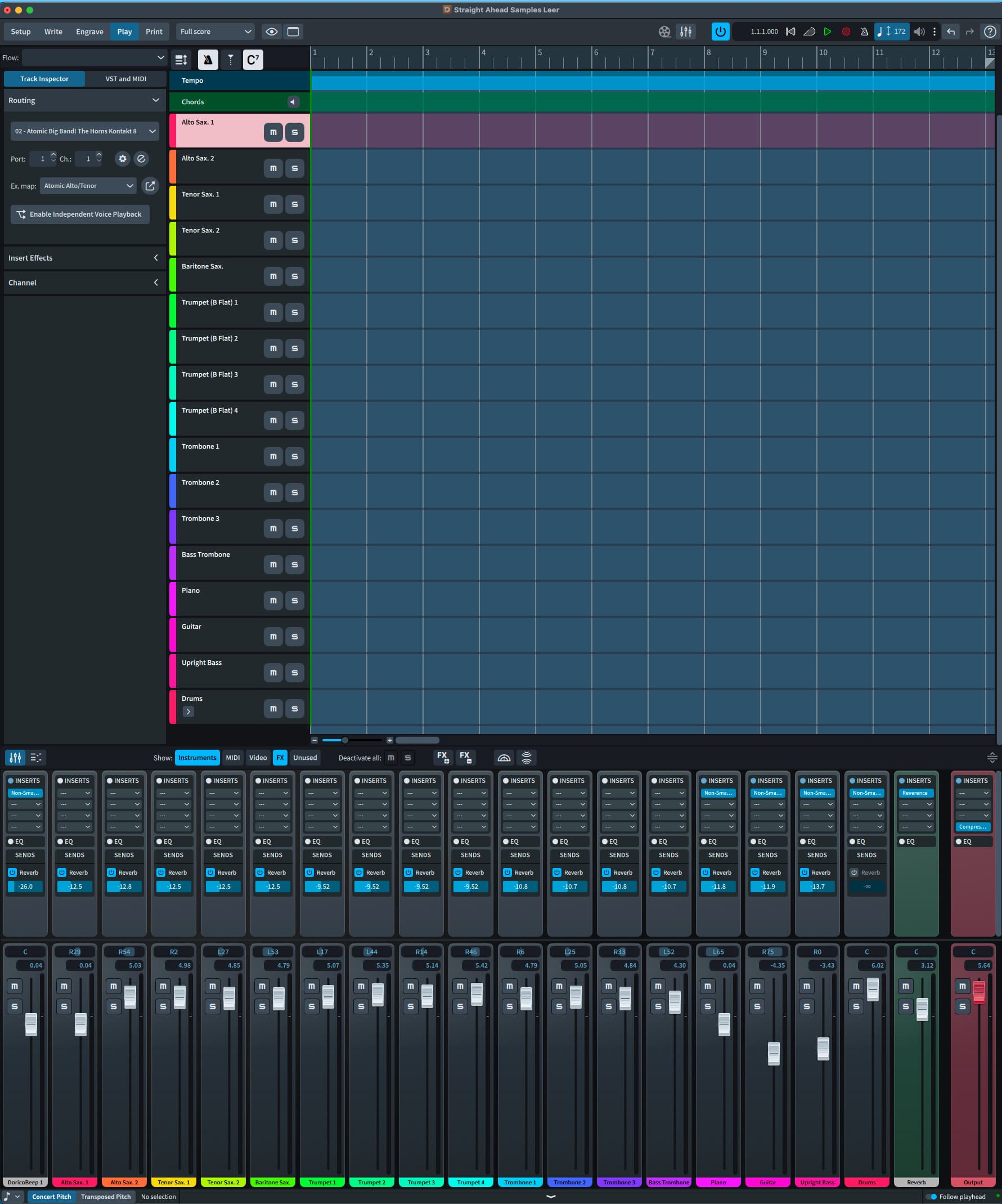The image size is (1002, 1204).
Task: Click Enable Independent Voice Playback
Action: tap(80, 214)
